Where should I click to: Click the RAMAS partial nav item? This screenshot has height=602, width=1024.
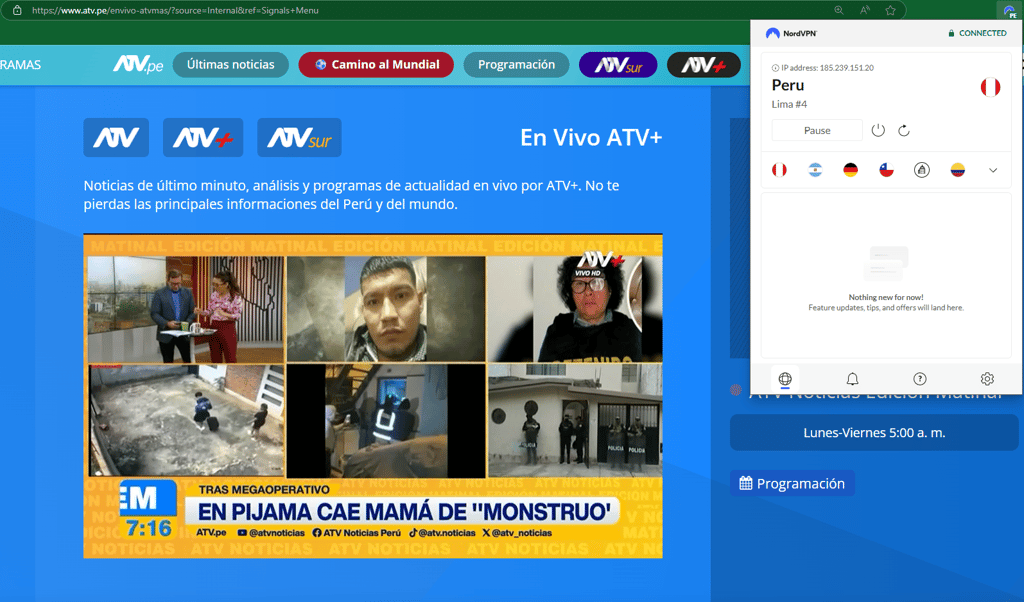click(x=20, y=65)
